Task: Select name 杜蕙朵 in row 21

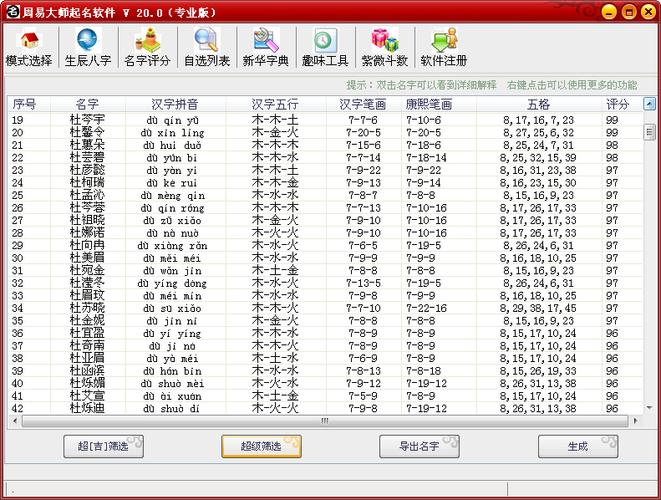Action: click(87, 145)
